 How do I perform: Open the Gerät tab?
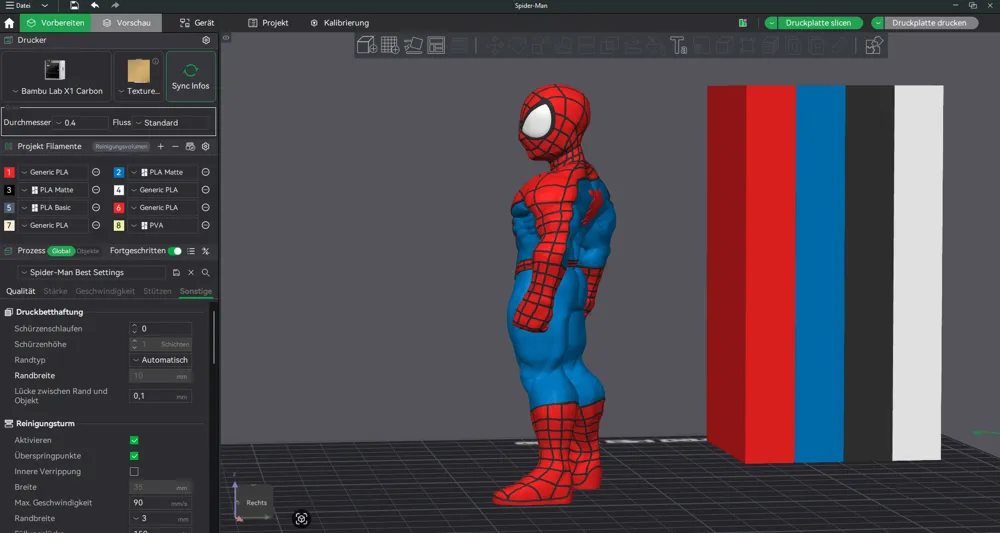tap(196, 23)
